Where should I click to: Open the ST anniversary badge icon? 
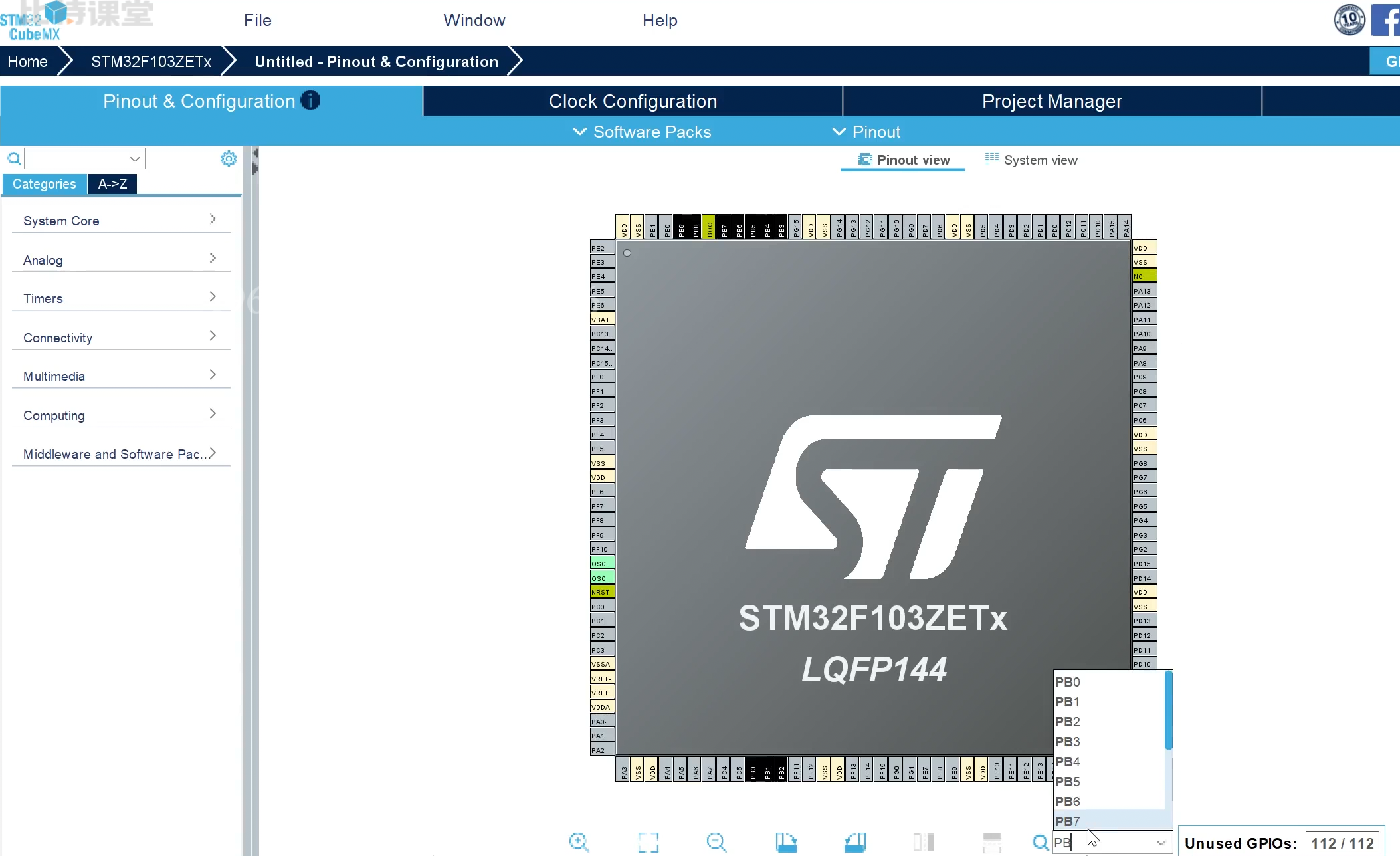point(1349,20)
